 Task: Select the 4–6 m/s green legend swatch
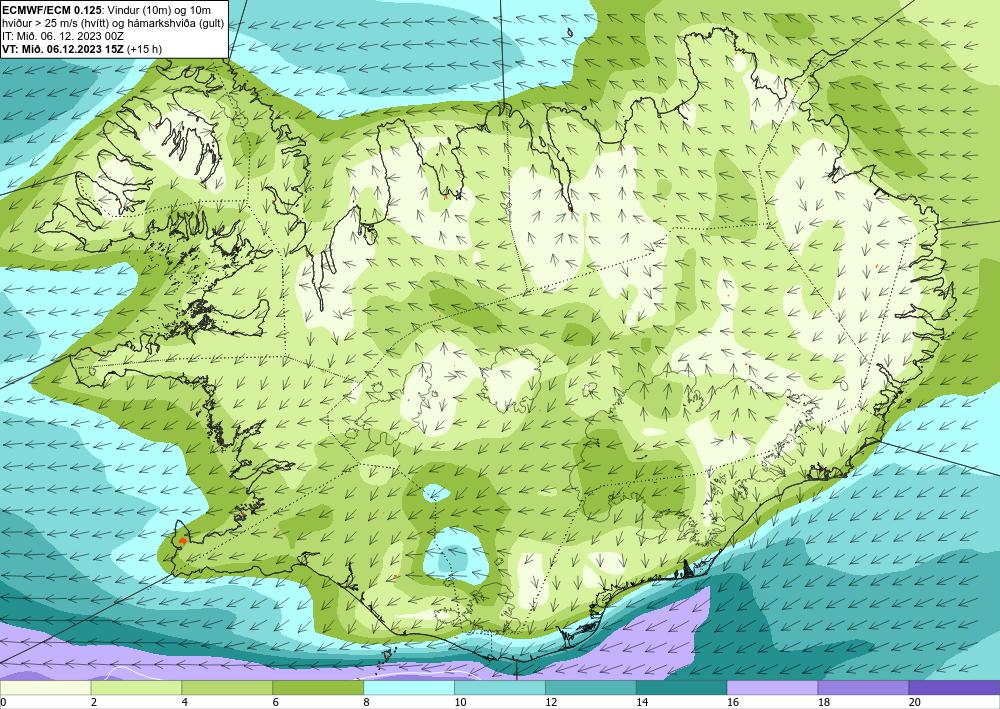click(227, 688)
